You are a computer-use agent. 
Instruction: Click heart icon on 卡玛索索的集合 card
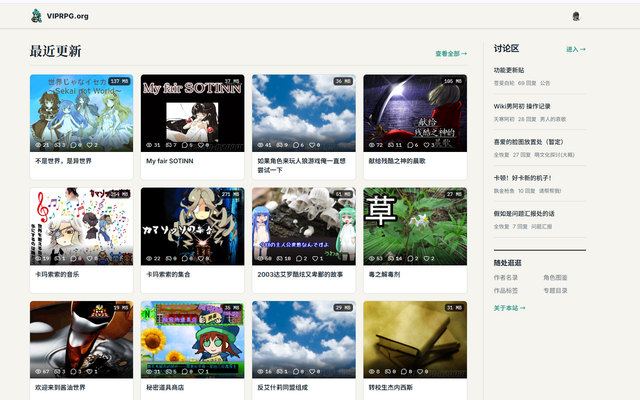(x=201, y=258)
